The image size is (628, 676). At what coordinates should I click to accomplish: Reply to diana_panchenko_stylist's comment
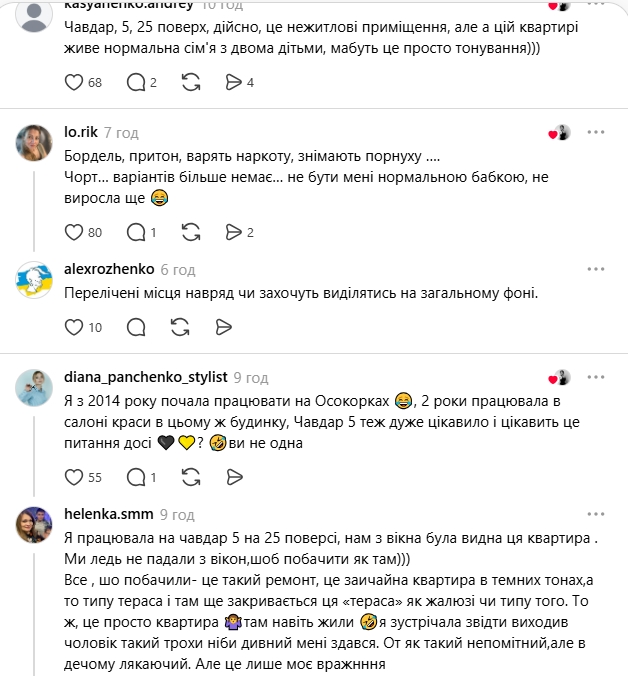(x=137, y=477)
